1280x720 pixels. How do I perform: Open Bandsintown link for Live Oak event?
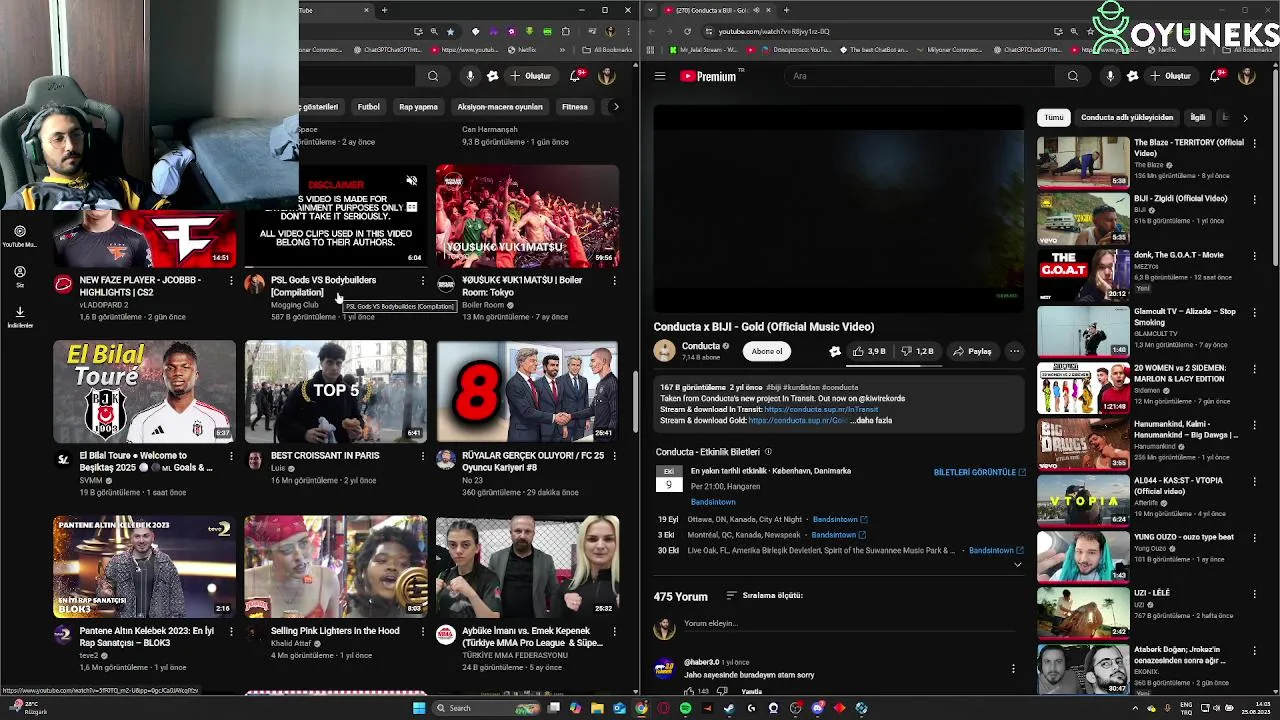coord(996,551)
